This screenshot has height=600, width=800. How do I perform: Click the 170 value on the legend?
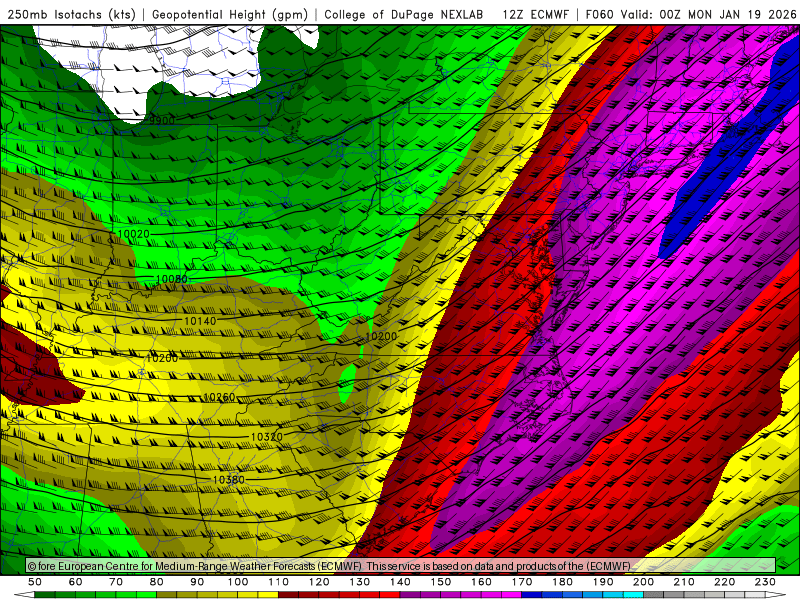(522, 582)
